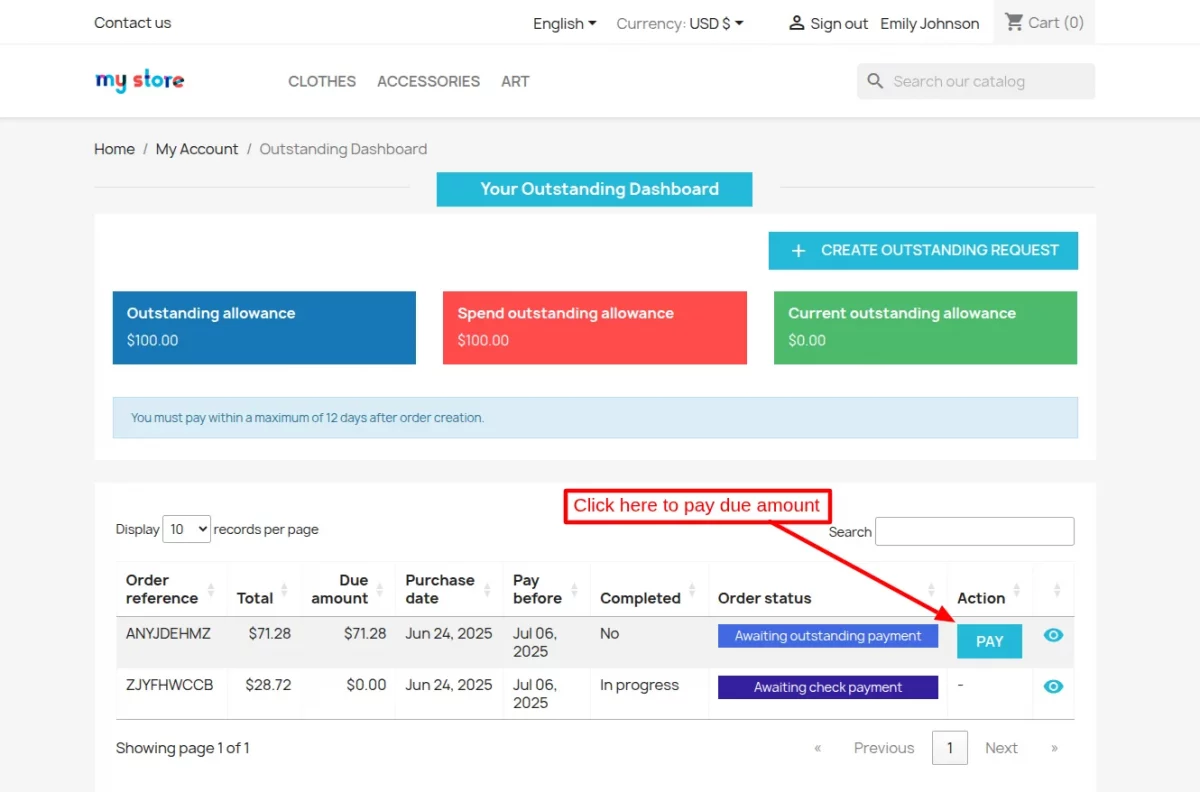The width and height of the screenshot is (1200, 792).
Task: Sort table by Total column
Action: [284, 589]
